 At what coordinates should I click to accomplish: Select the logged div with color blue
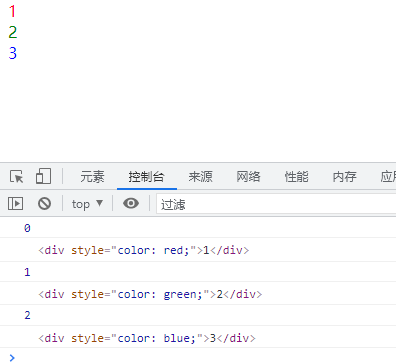tap(147, 338)
